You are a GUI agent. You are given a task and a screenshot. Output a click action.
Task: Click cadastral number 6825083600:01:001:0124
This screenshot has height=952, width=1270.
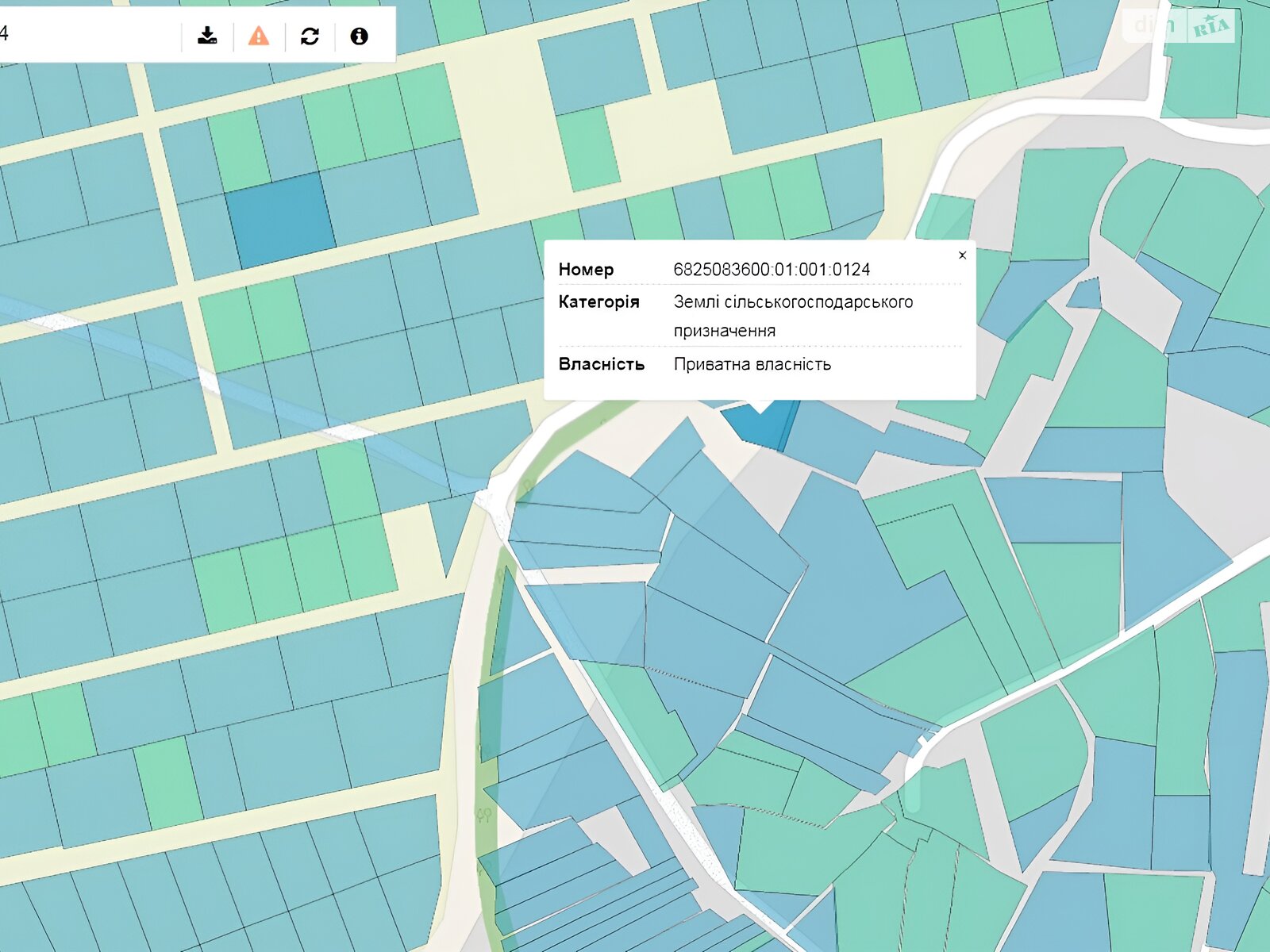click(x=772, y=270)
